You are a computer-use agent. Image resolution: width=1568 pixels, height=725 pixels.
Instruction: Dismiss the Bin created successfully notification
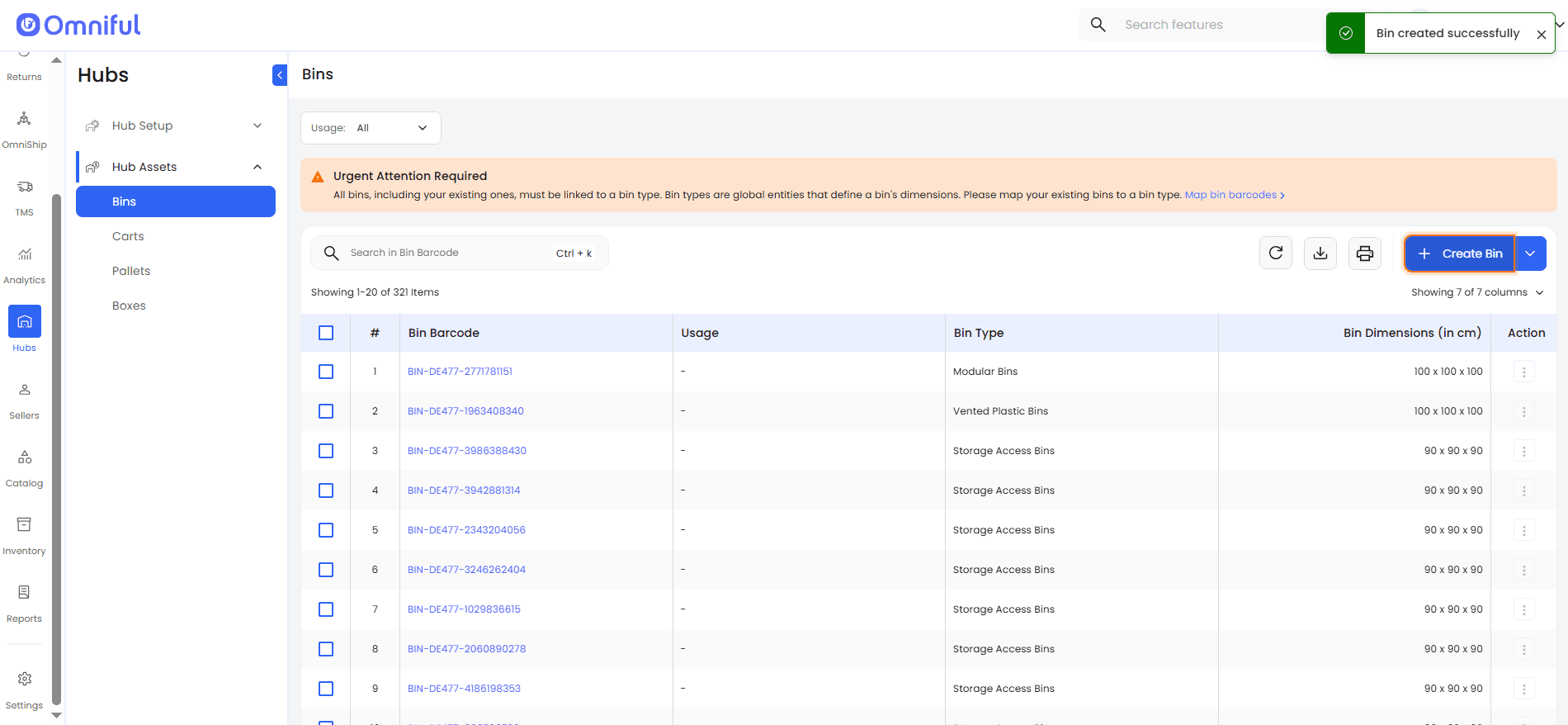pos(1541,34)
